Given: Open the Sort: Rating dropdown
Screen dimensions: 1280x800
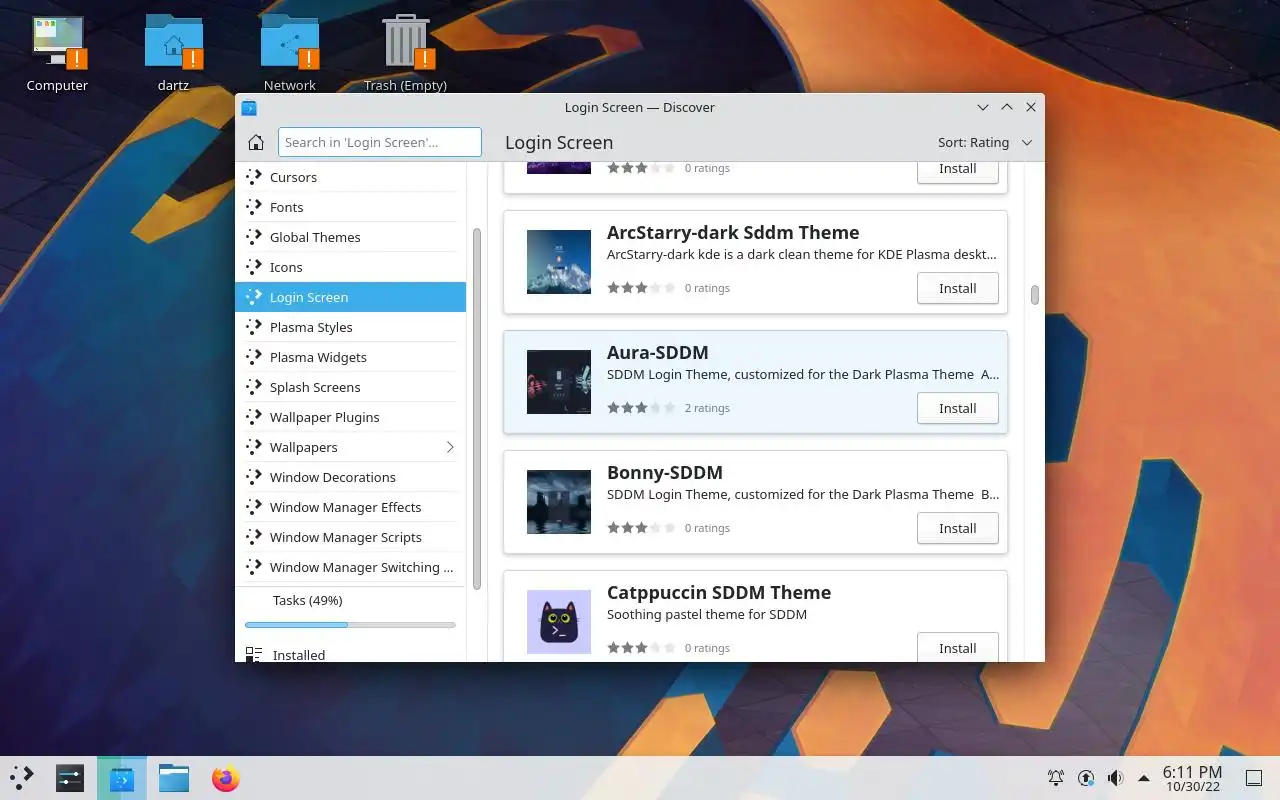Looking at the screenshot, I should 985,142.
